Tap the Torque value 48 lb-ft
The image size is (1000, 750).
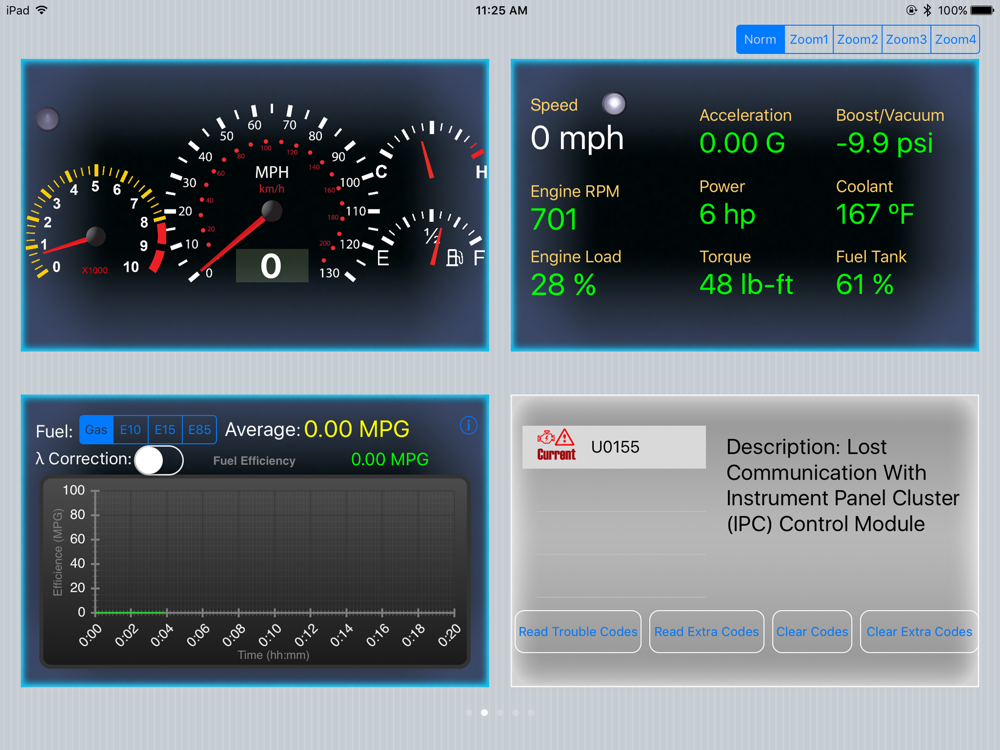(746, 284)
